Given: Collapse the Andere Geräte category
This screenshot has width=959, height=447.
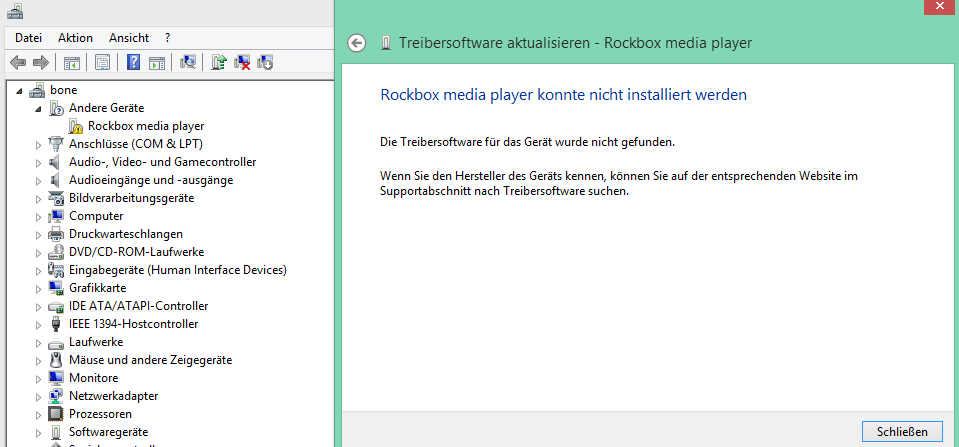Looking at the screenshot, I should pyautogui.click(x=39, y=109).
